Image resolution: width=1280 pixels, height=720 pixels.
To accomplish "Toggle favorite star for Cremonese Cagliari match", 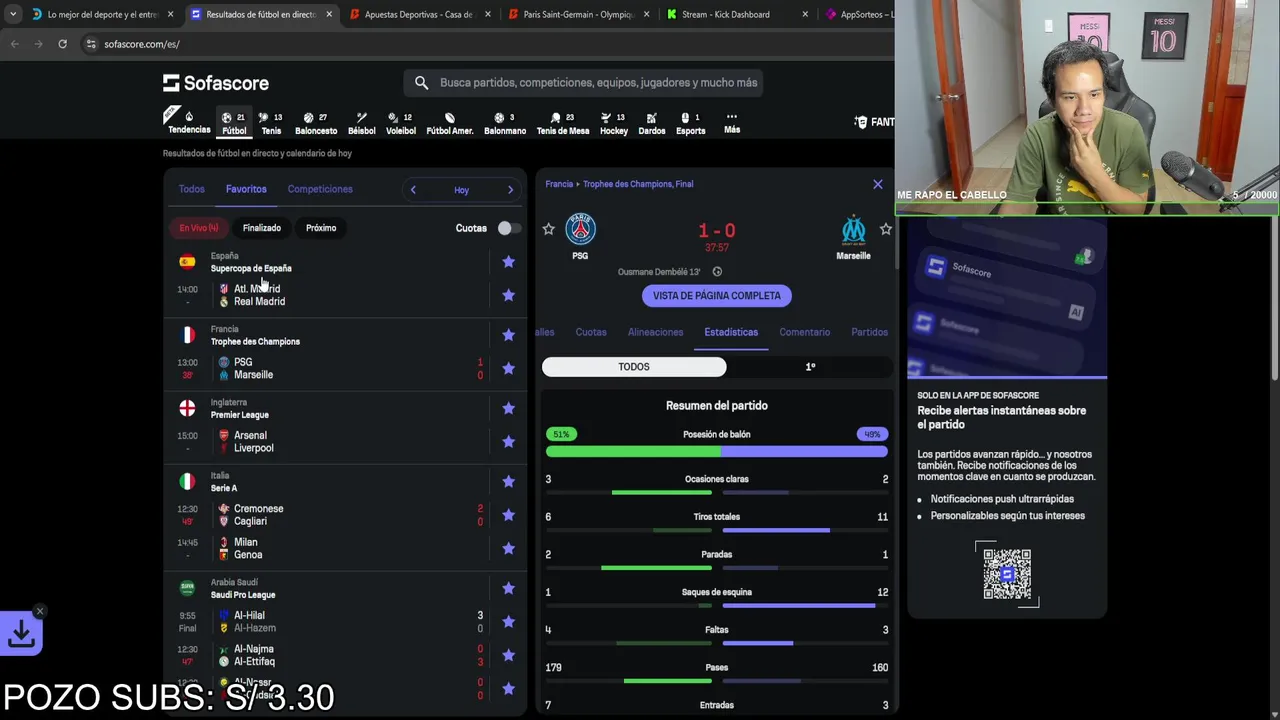I will (x=508, y=515).
